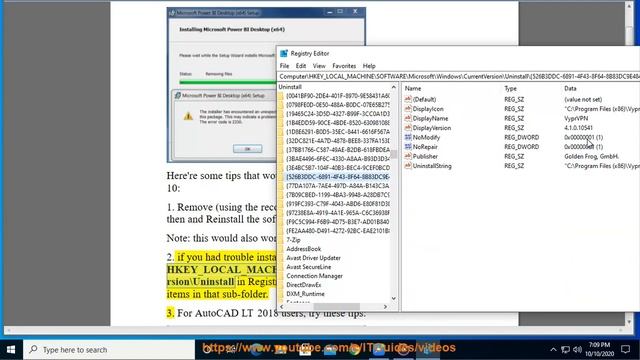The image size is (640, 360).
Task: Select the DirectDrawEx key
Action: tap(304, 285)
